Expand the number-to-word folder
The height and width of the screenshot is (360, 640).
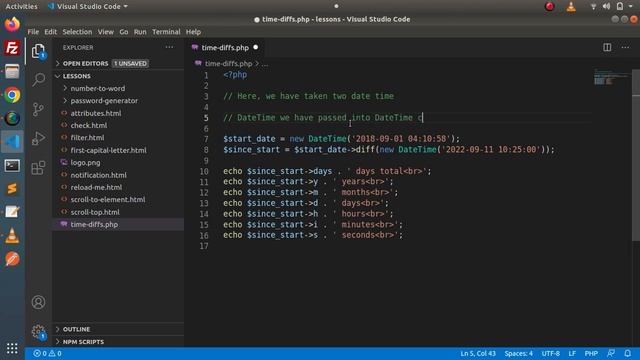pyautogui.click(x=98, y=88)
